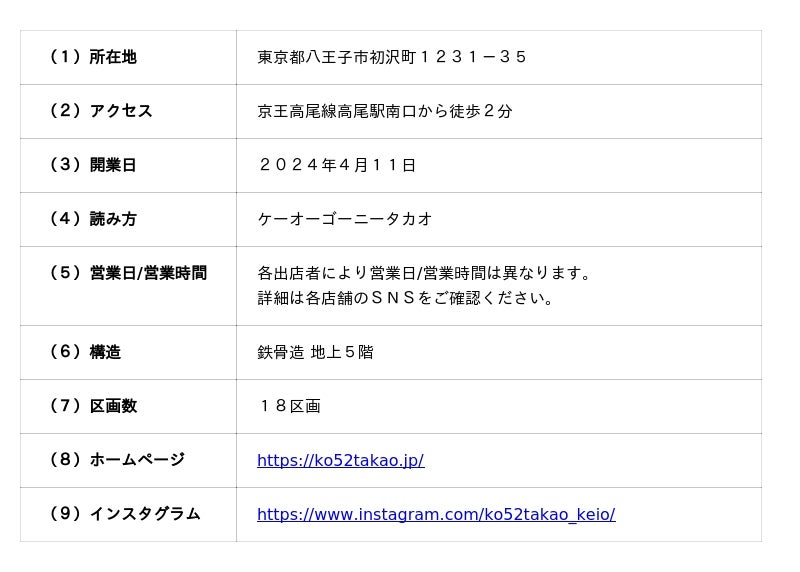Viewport: 800px width, 572px height.
Task: Click the （５）営業日/営業時間 label
Action: click(128, 273)
